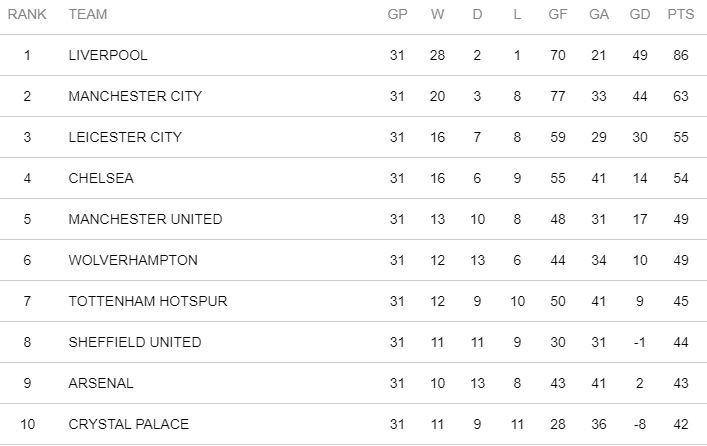Image resolution: width=707 pixels, height=446 pixels.
Task: Open the Manchester City team row
Action: (x=135, y=97)
